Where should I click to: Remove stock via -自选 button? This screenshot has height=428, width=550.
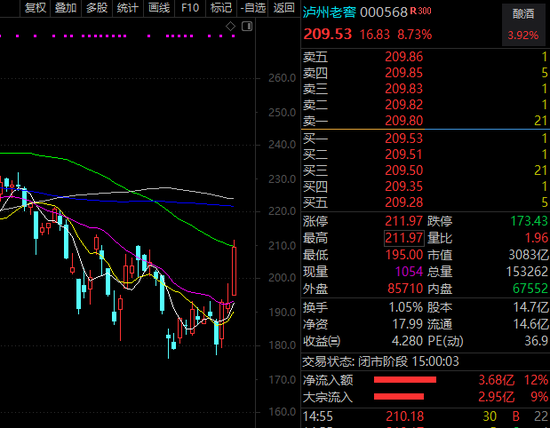point(253,8)
